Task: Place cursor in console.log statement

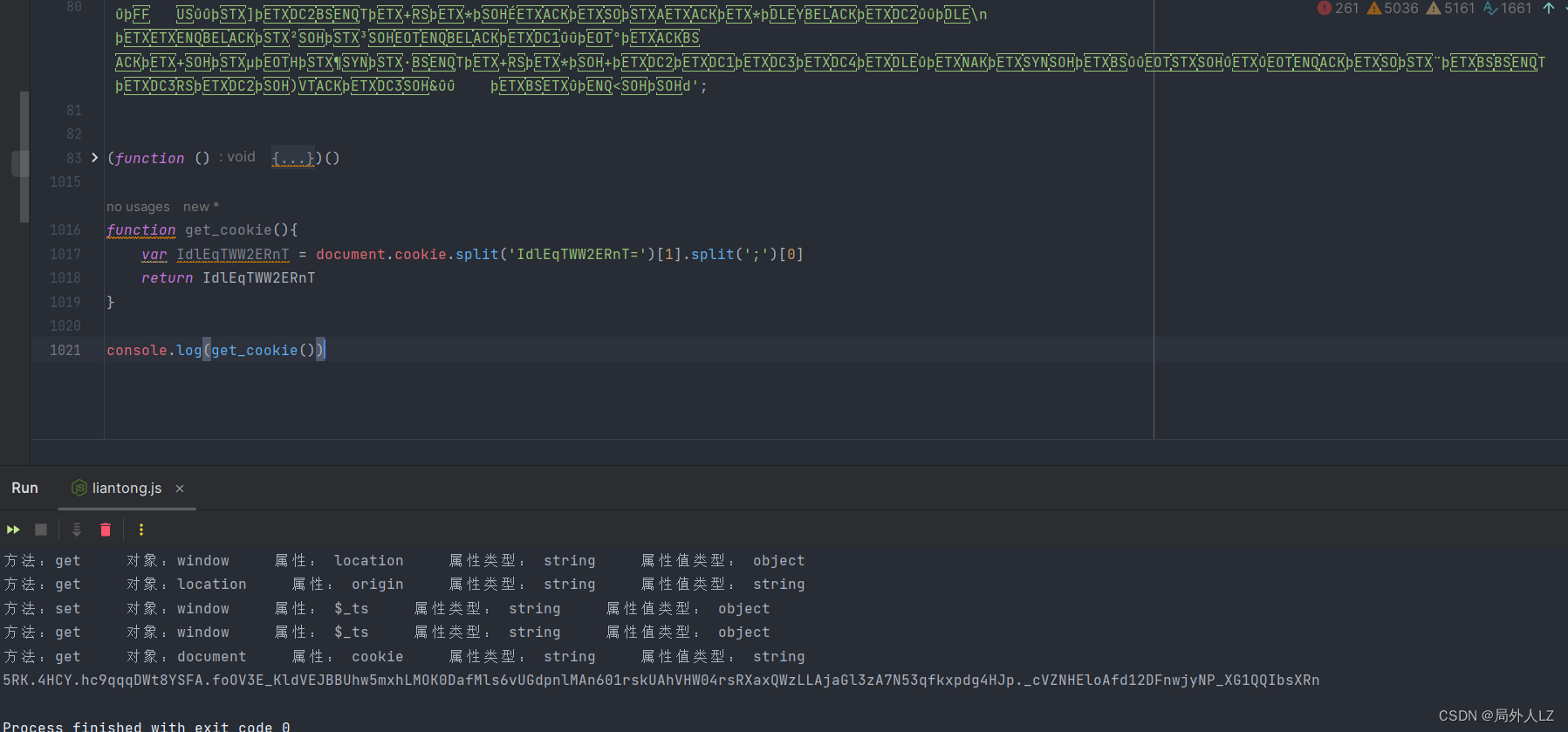Action: [216, 350]
